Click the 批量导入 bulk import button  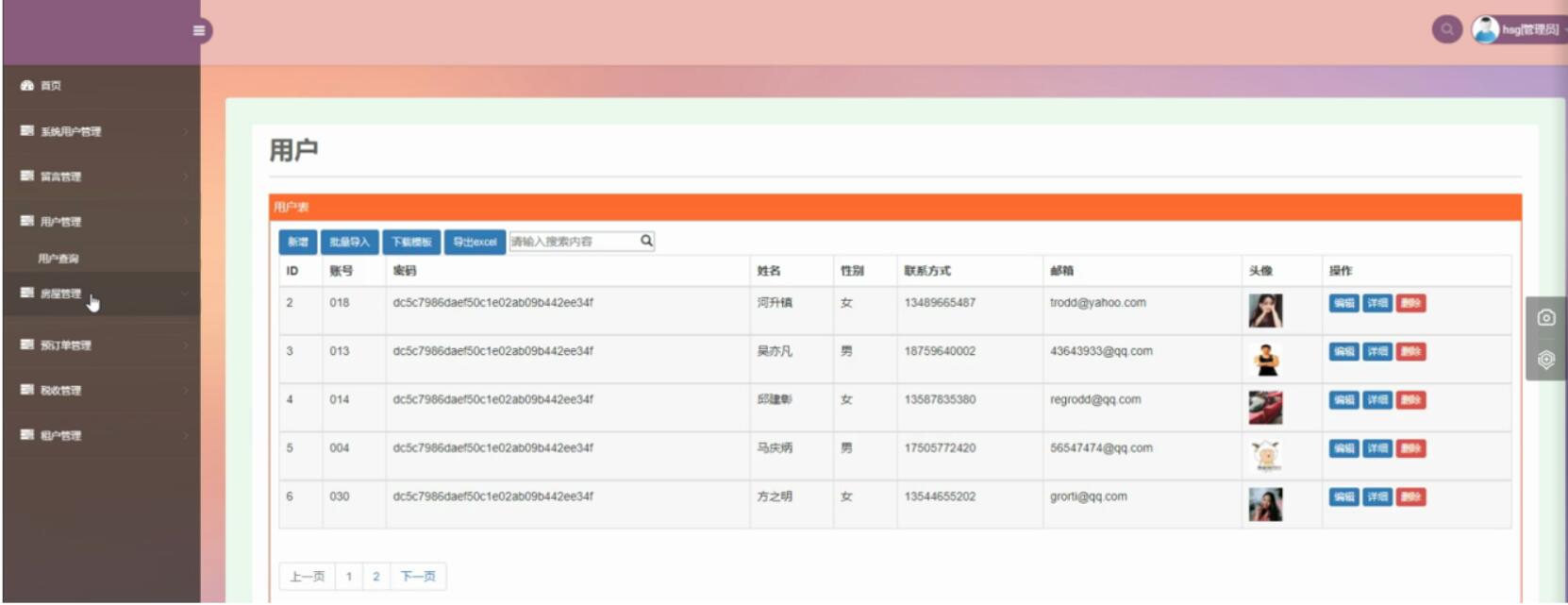tap(349, 242)
